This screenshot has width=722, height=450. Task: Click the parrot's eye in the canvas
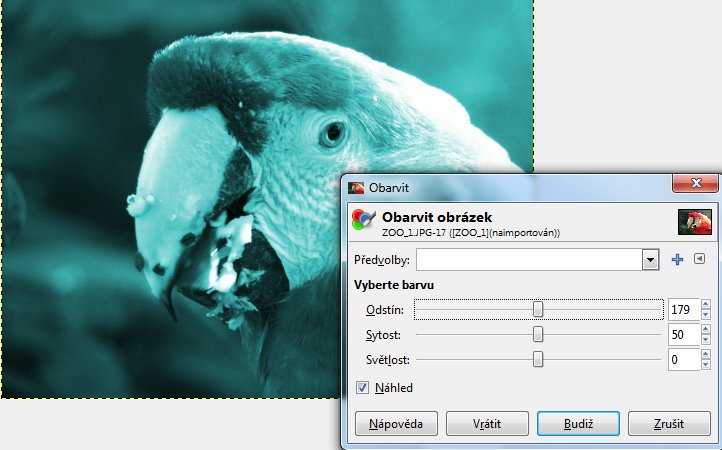(x=332, y=133)
